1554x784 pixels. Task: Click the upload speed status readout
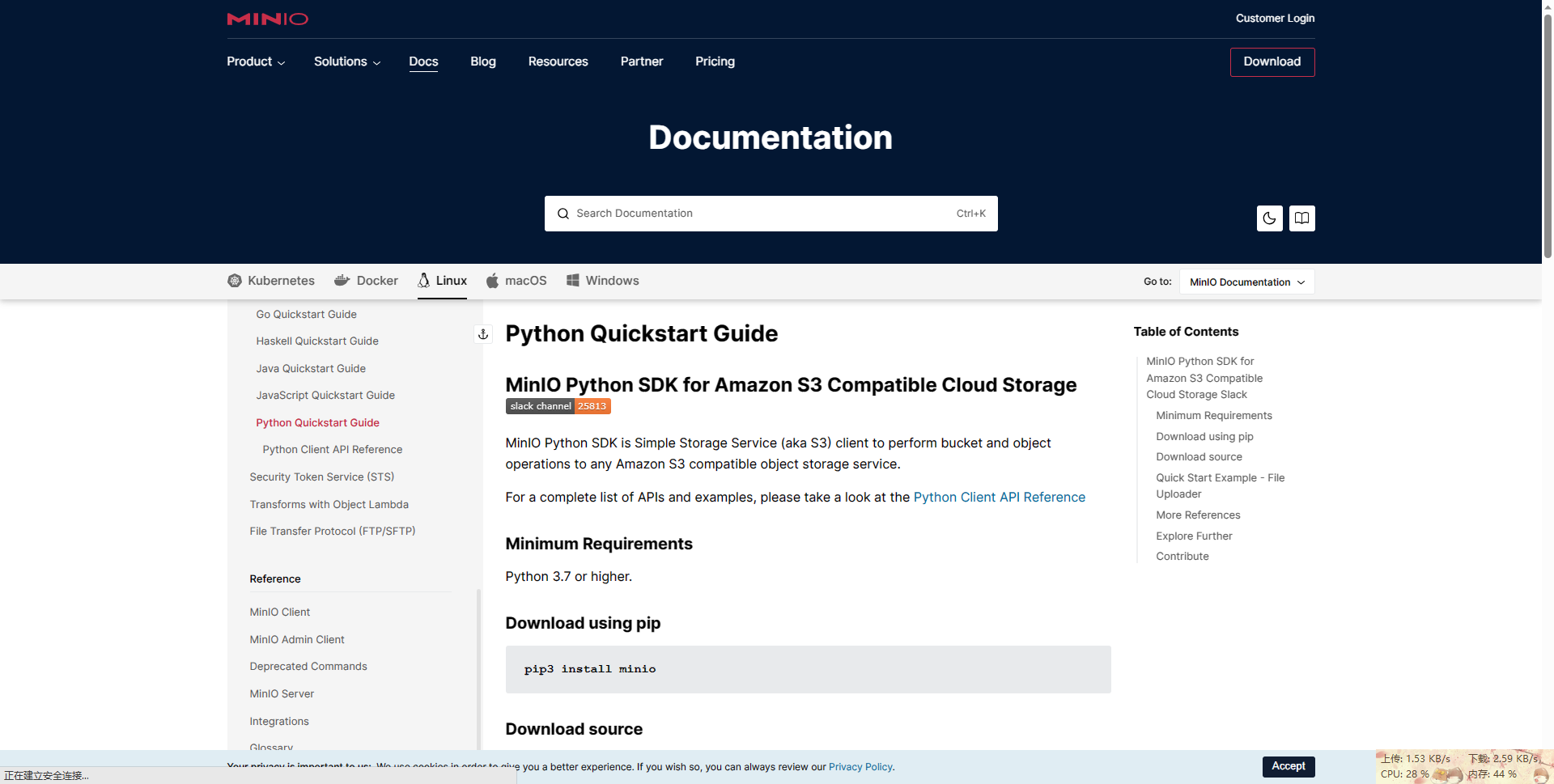click(x=1416, y=759)
